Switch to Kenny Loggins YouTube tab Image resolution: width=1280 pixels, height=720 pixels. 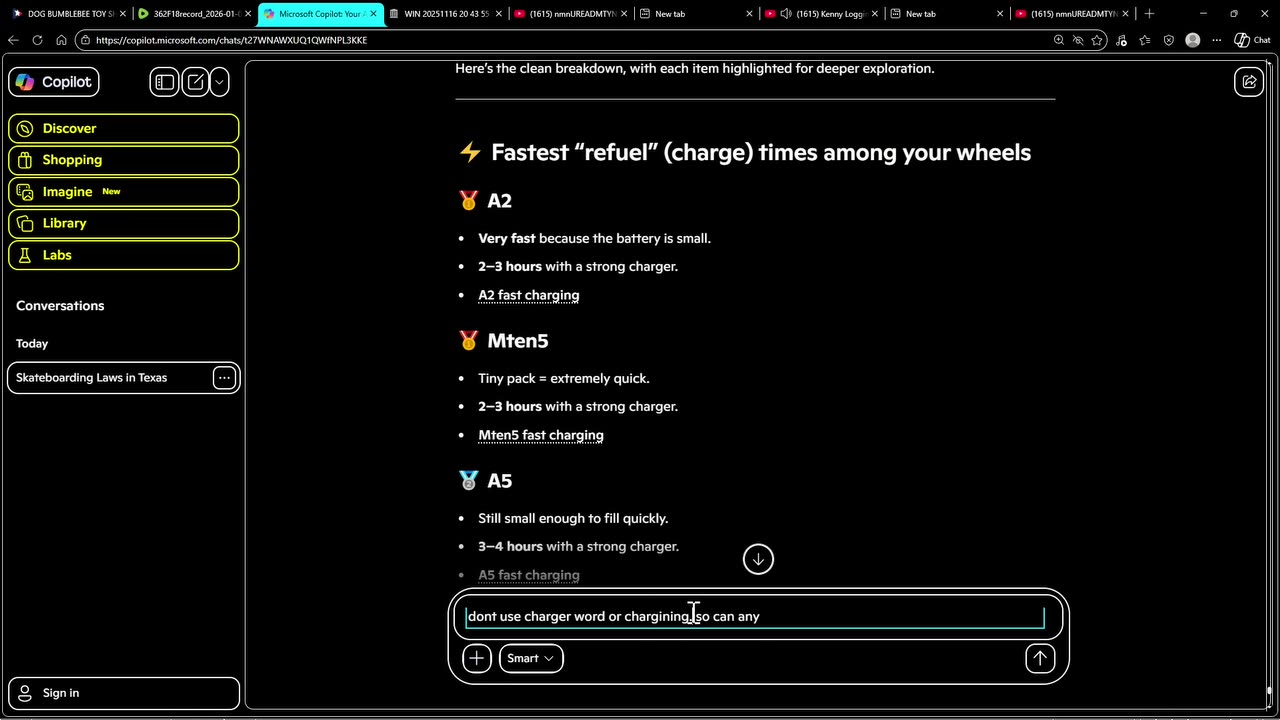point(820,14)
